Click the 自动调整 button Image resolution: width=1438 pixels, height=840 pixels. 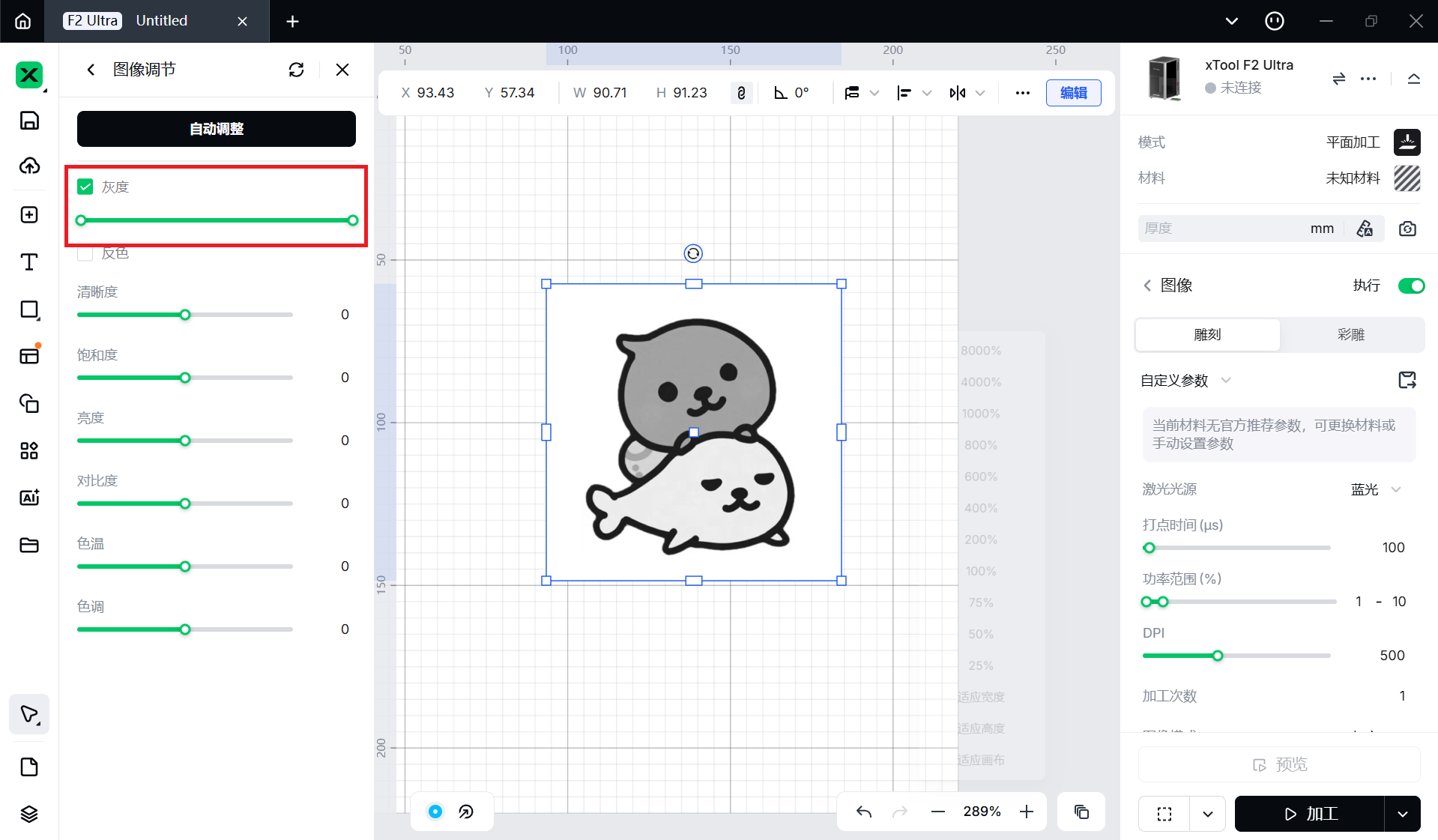(x=217, y=129)
